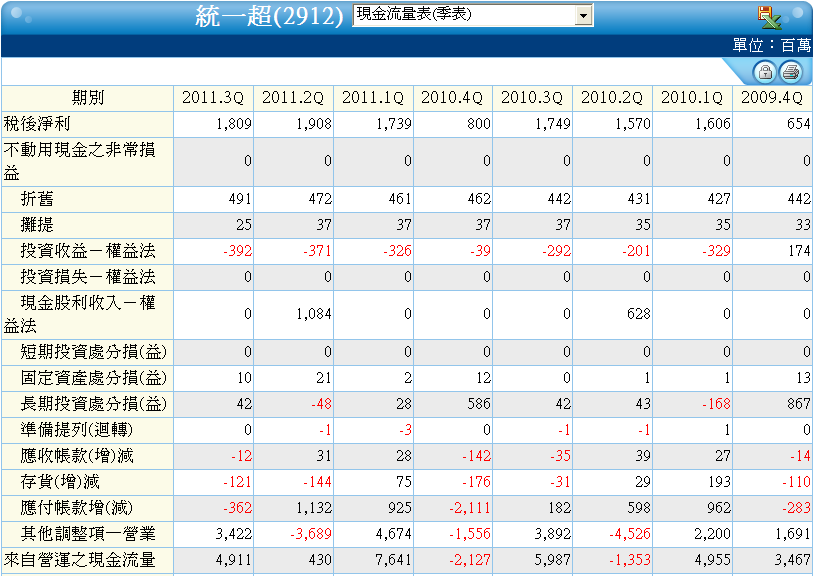Click the -1,353 operating cash flow value
814x576 pixels.
tap(630, 560)
